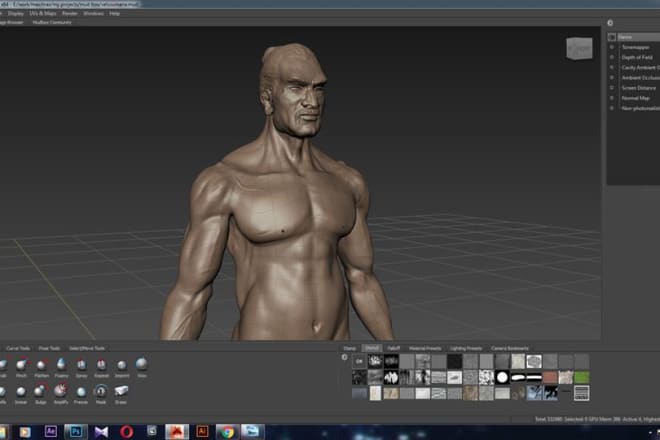Viewport: 660px width, 440px height.
Task: Switch to the Material Presets tab
Action: pyautogui.click(x=425, y=349)
